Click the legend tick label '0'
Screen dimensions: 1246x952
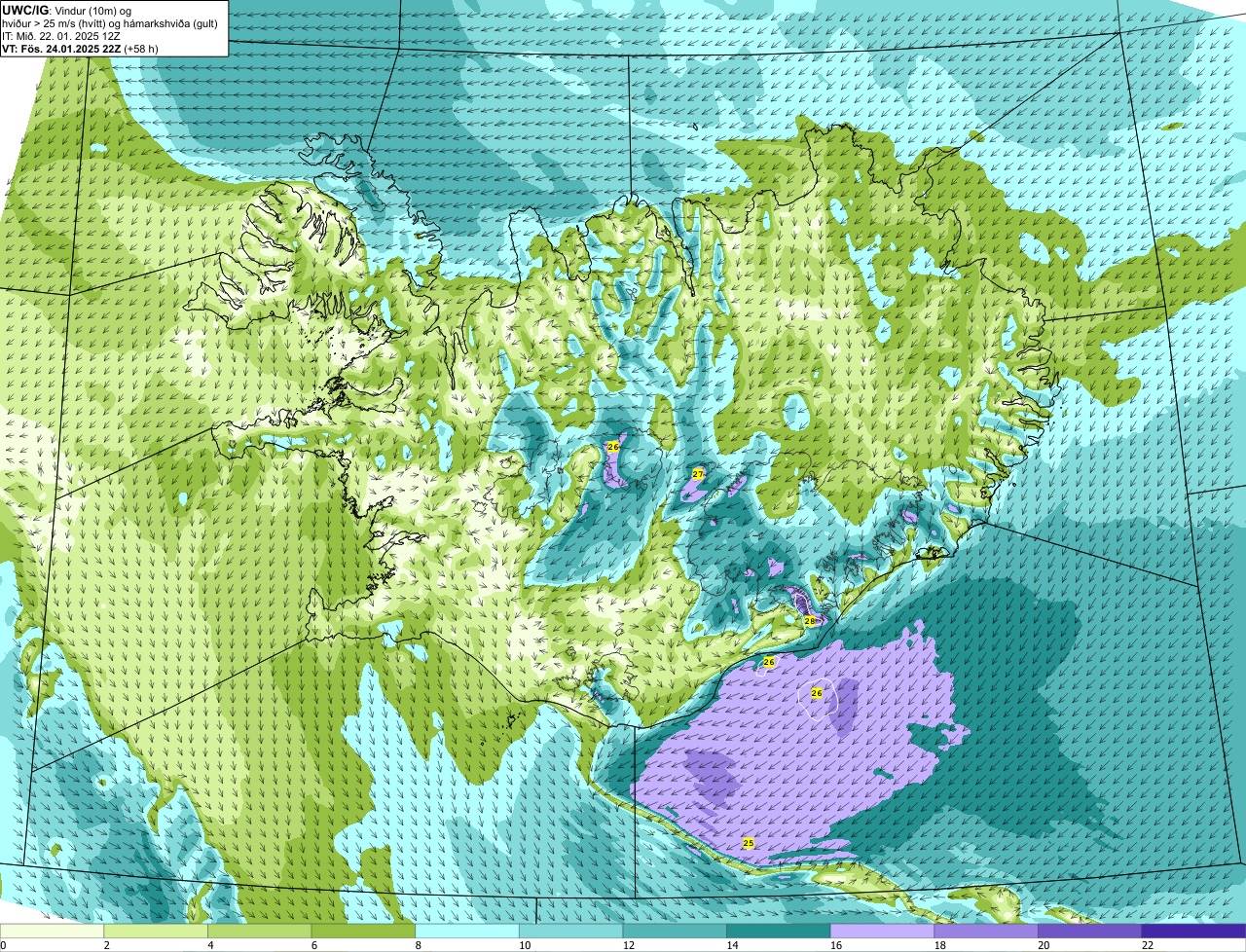coord(3,945)
